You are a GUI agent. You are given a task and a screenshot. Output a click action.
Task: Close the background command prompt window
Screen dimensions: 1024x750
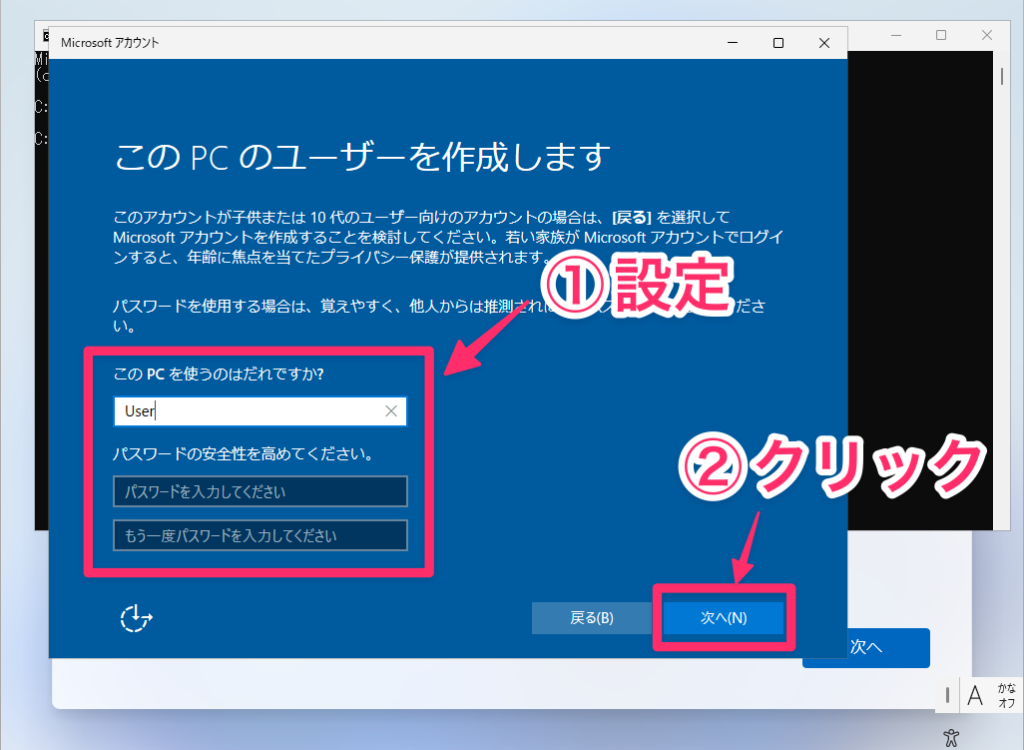987,35
